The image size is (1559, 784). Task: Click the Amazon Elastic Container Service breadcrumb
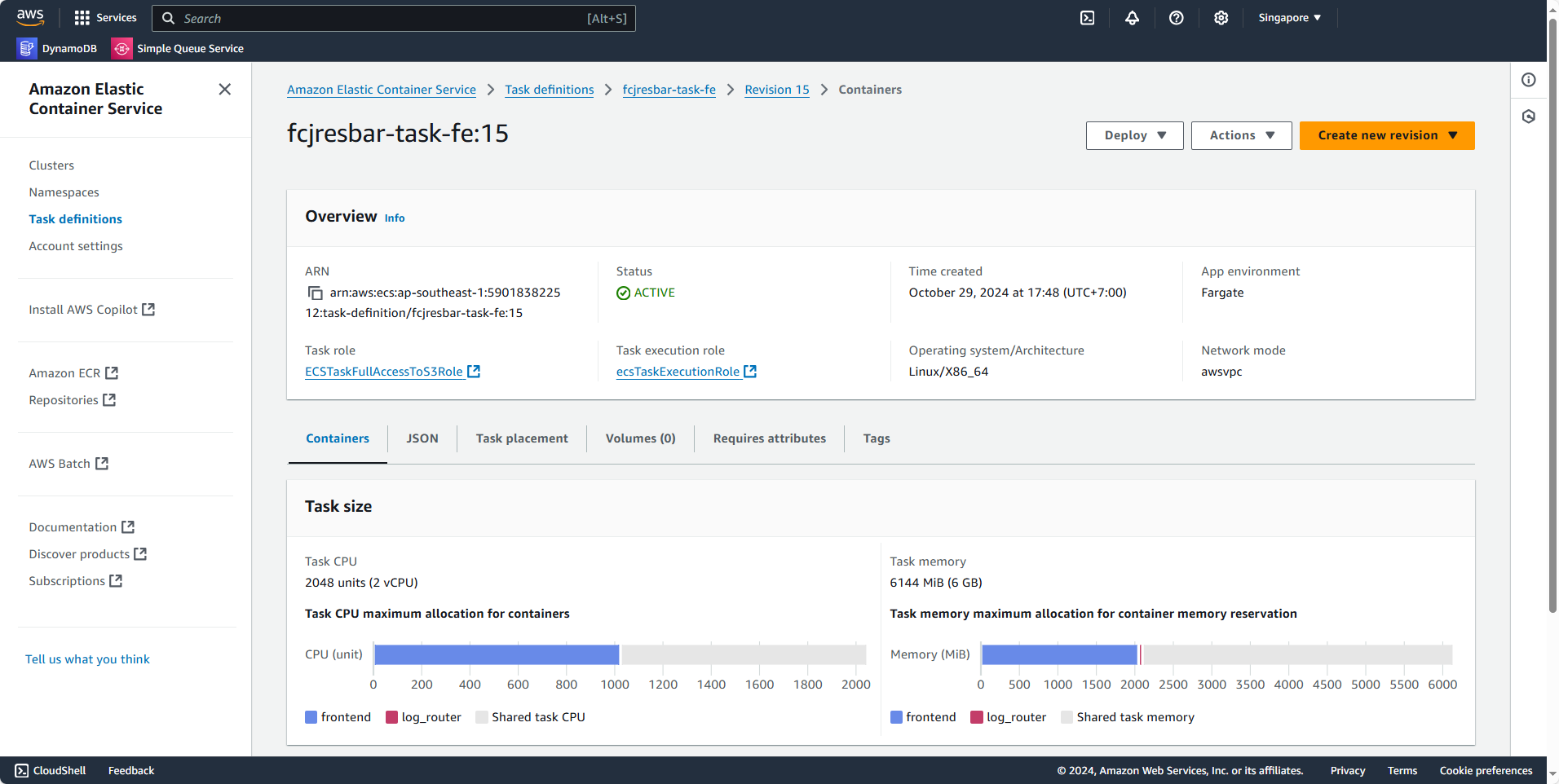click(382, 90)
